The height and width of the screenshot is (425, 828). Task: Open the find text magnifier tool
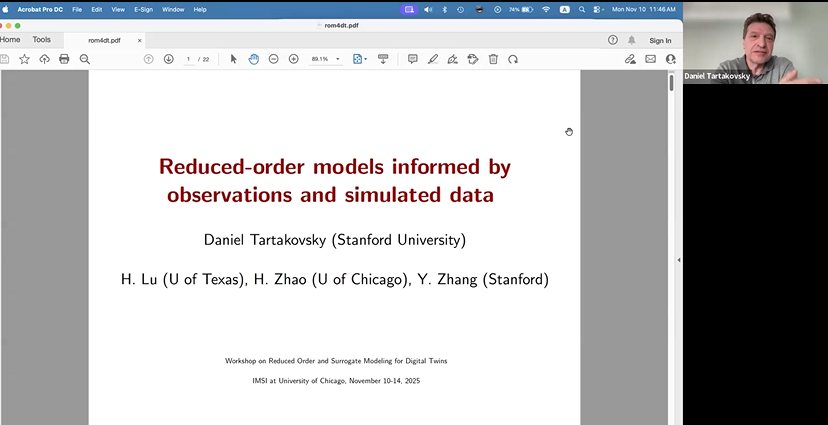pyautogui.click(x=85, y=59)
